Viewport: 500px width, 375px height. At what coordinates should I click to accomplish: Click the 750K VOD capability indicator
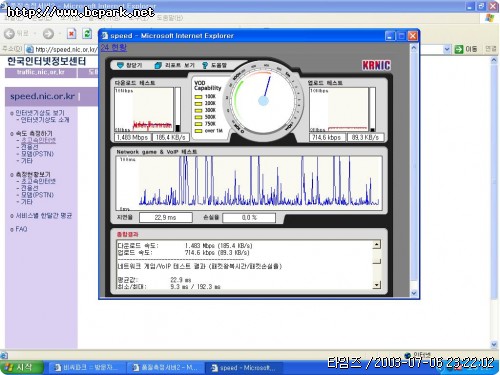click(199, 124)
